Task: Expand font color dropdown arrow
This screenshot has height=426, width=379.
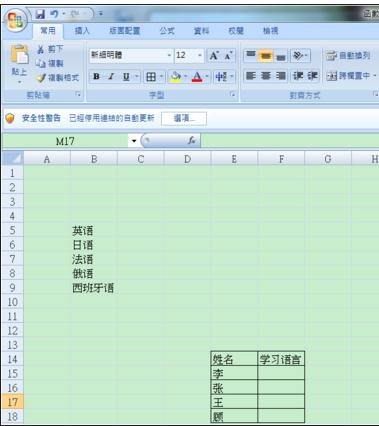Action: tap(207, 77)
